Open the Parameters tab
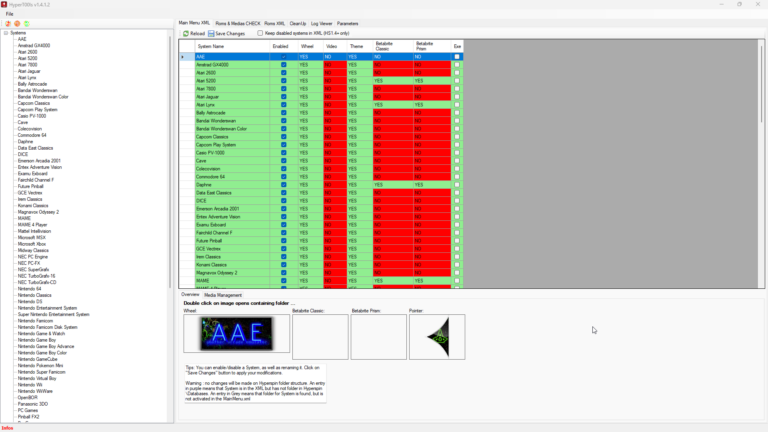This screenshot has width=768, height=432. click(x=347, y=24)
